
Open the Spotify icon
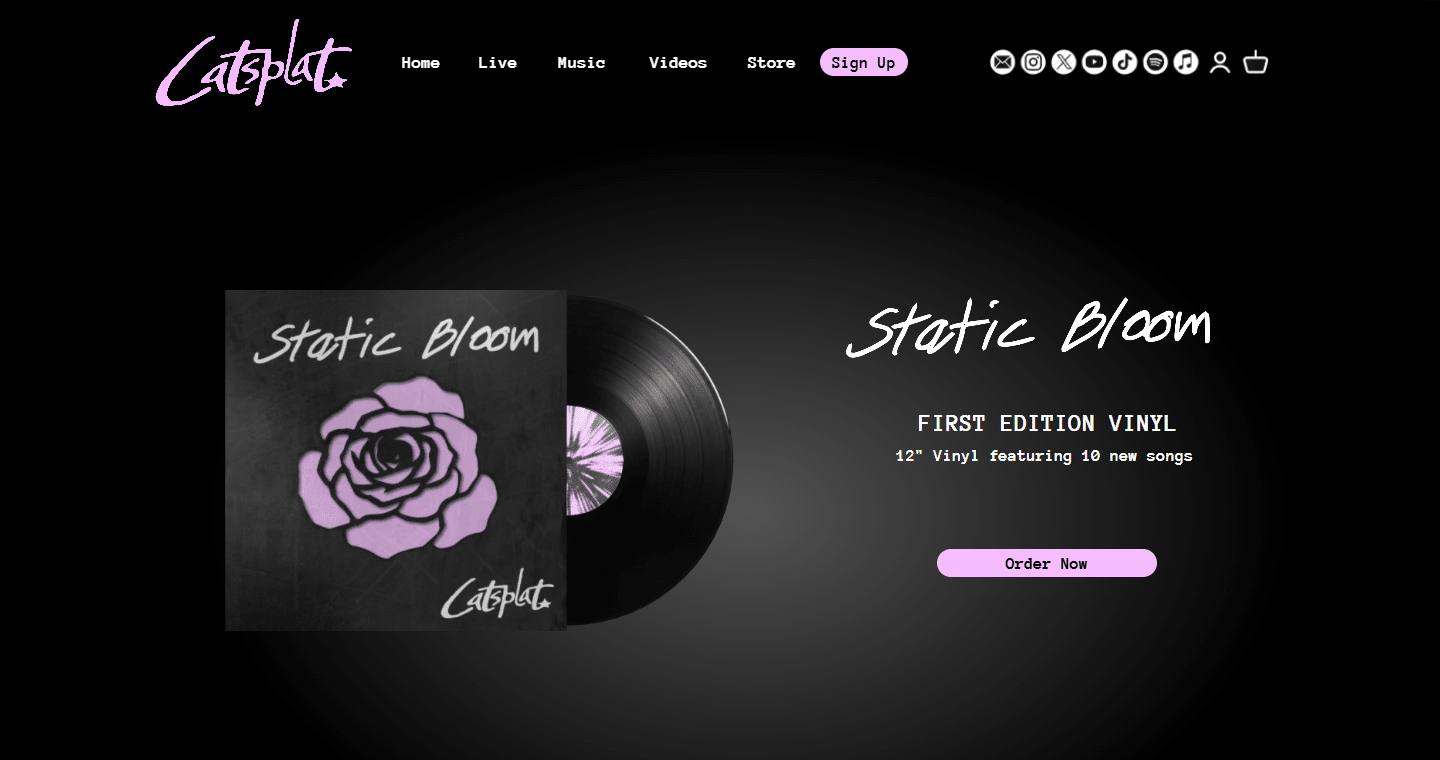(1155, 62)
